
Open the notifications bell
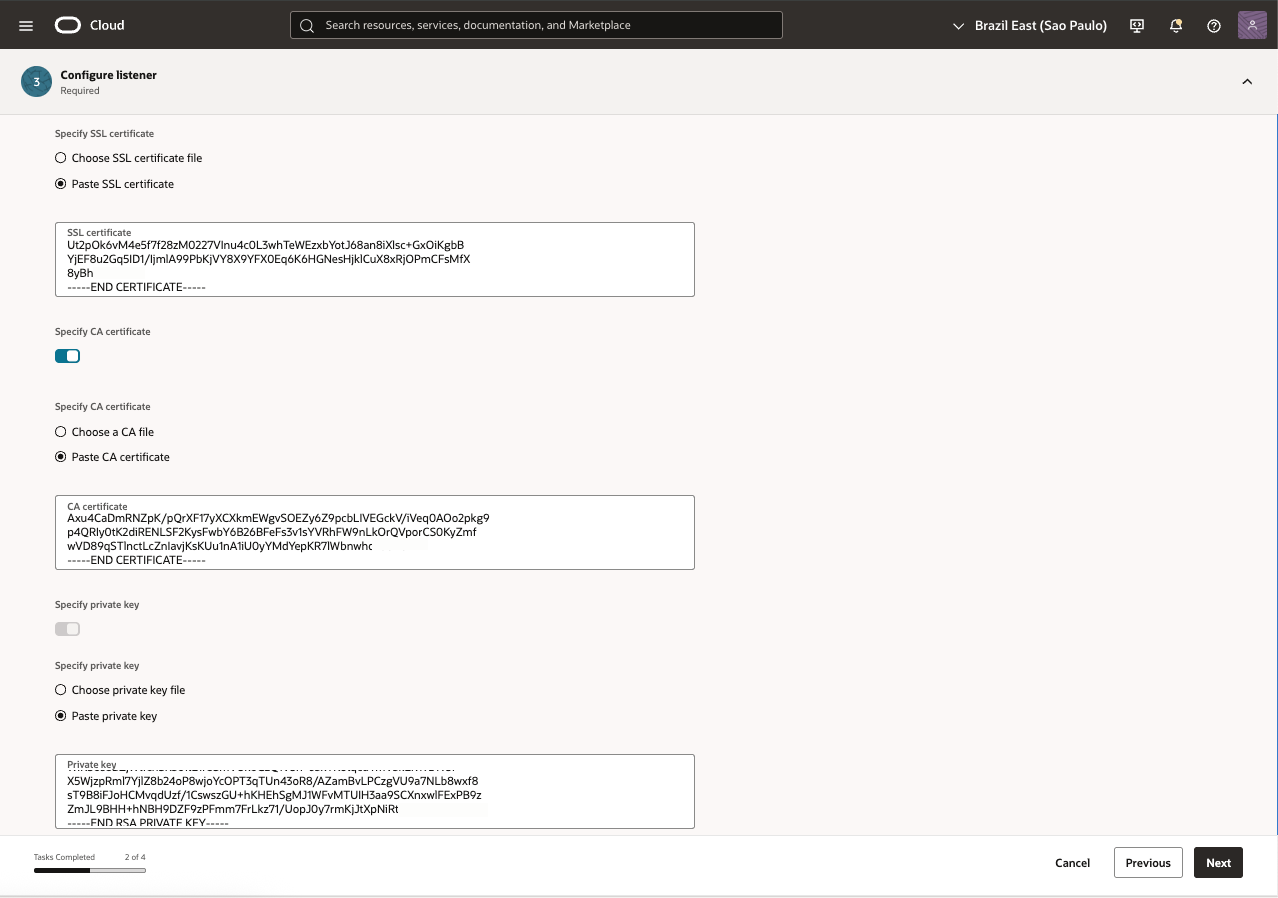point(1176,26)
